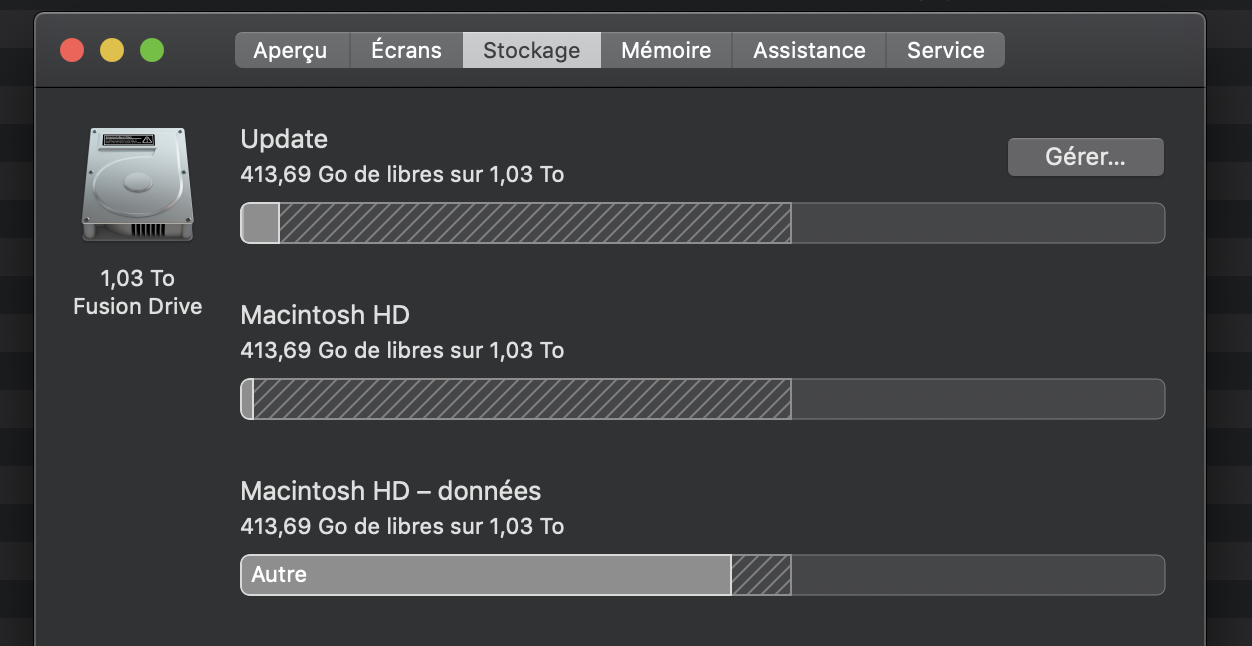The width and height of the screenshot is (1252, 646).
Task: Click the 1,03 To Fusion Drive label
Action: 138,292
